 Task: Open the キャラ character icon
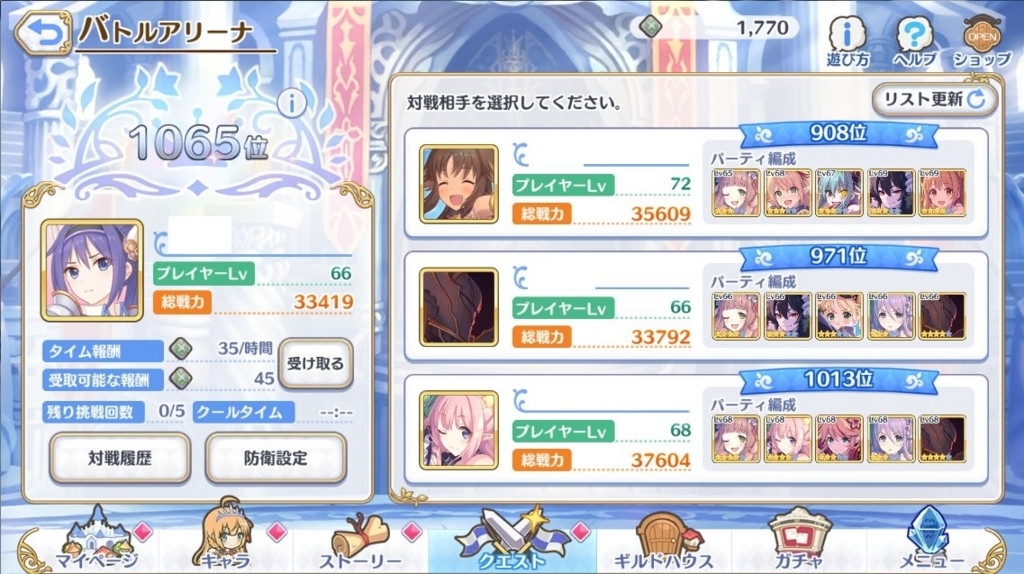226,537
